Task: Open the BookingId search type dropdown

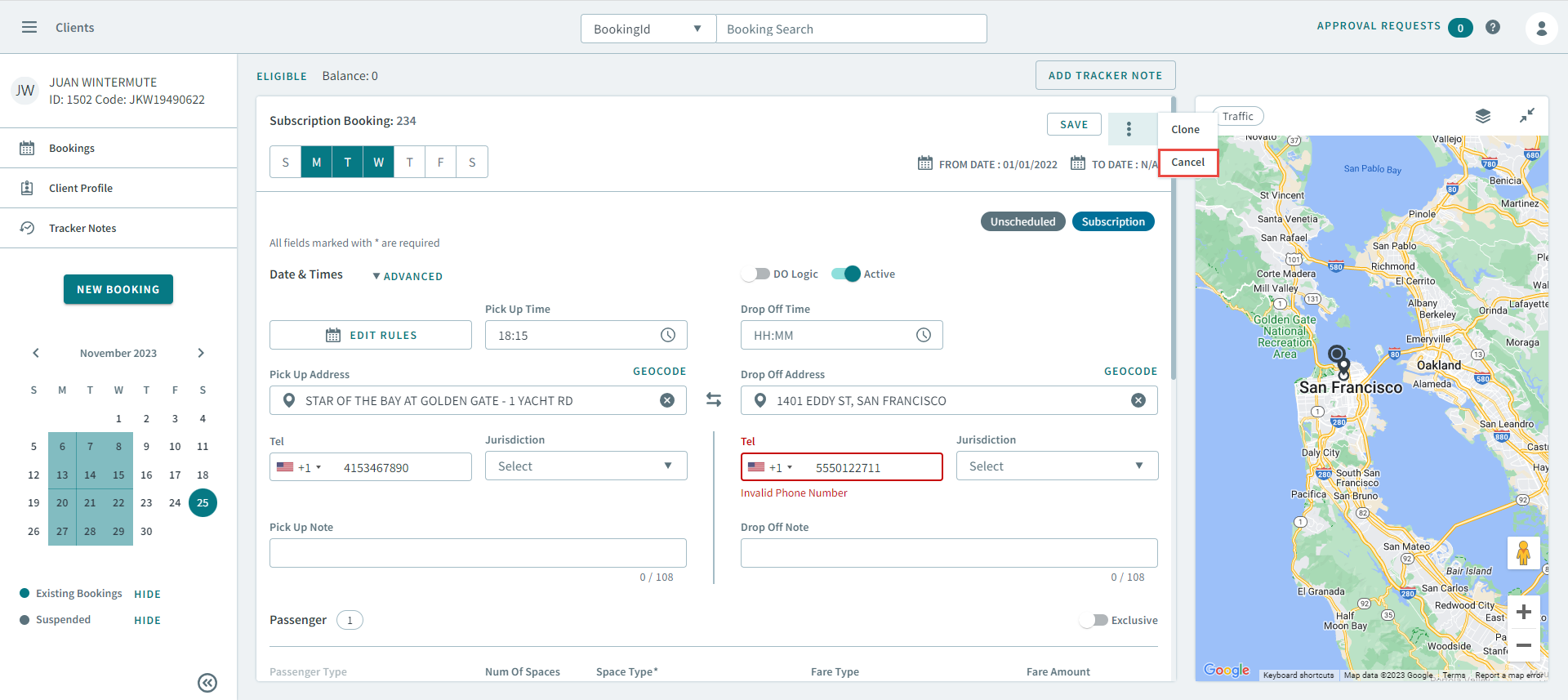Action: (648, 29)
